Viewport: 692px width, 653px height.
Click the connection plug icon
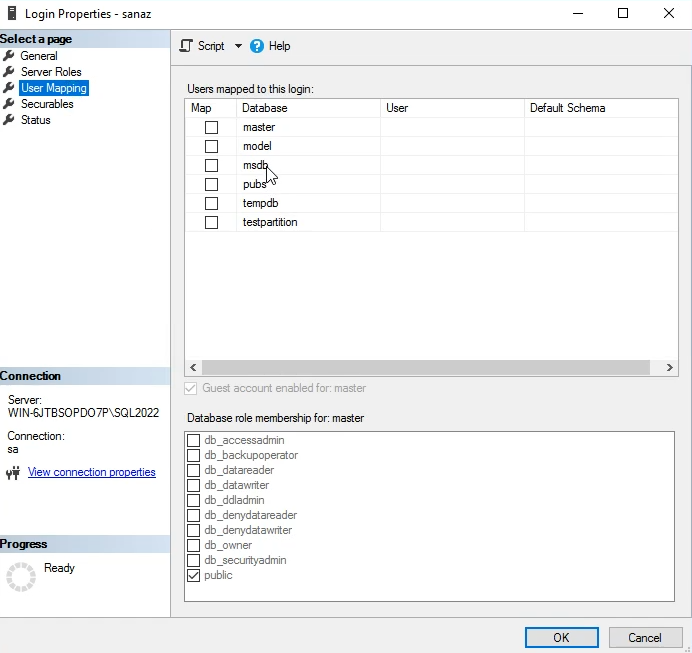pyautogui.click(x=13, y=473)
